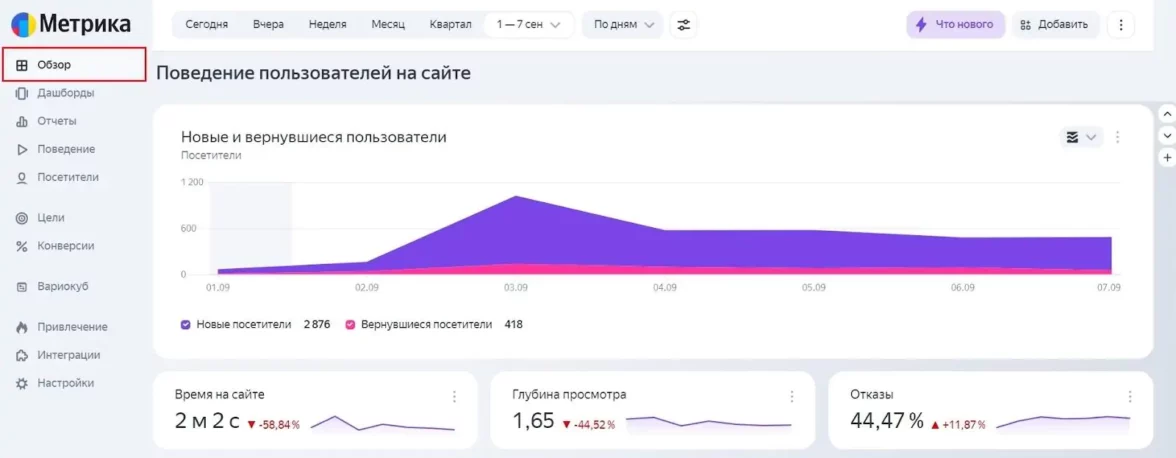This screenshot has height=458, width=1176.
Task: Open the filter sliders settings icon
Action: click(683, 24)
